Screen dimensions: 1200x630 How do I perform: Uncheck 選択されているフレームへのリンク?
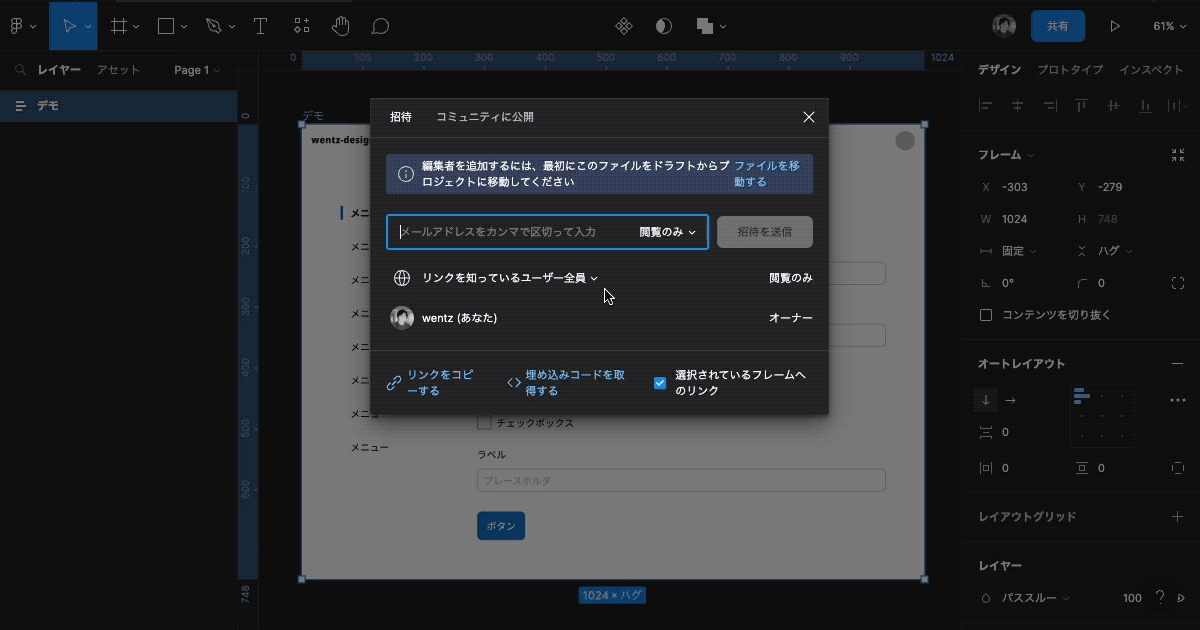click(x=658, y=382)
